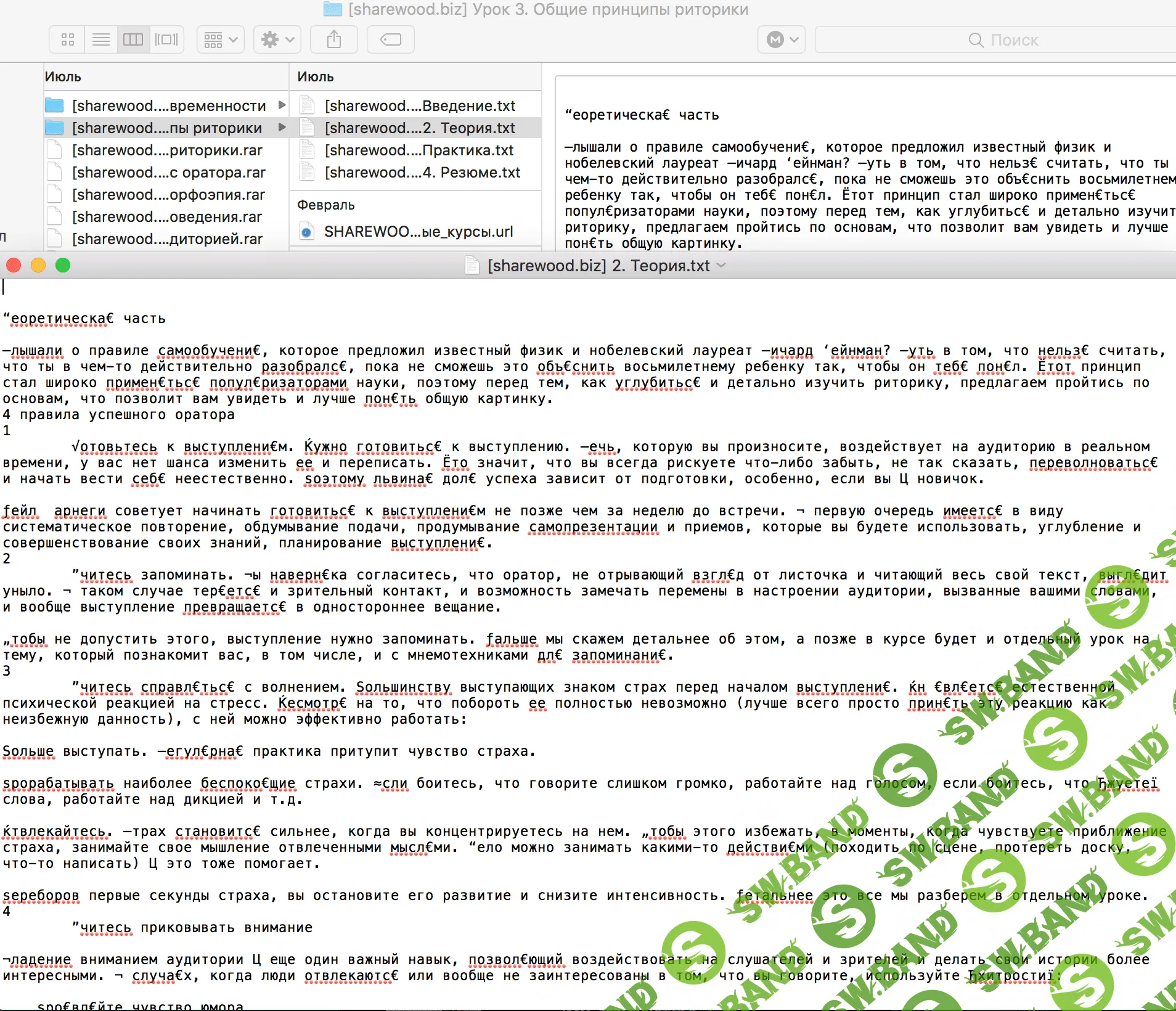Switch to icon view in Finder toolbar
Viewport: 1176px width, 1011px height.
pos(68,40)
